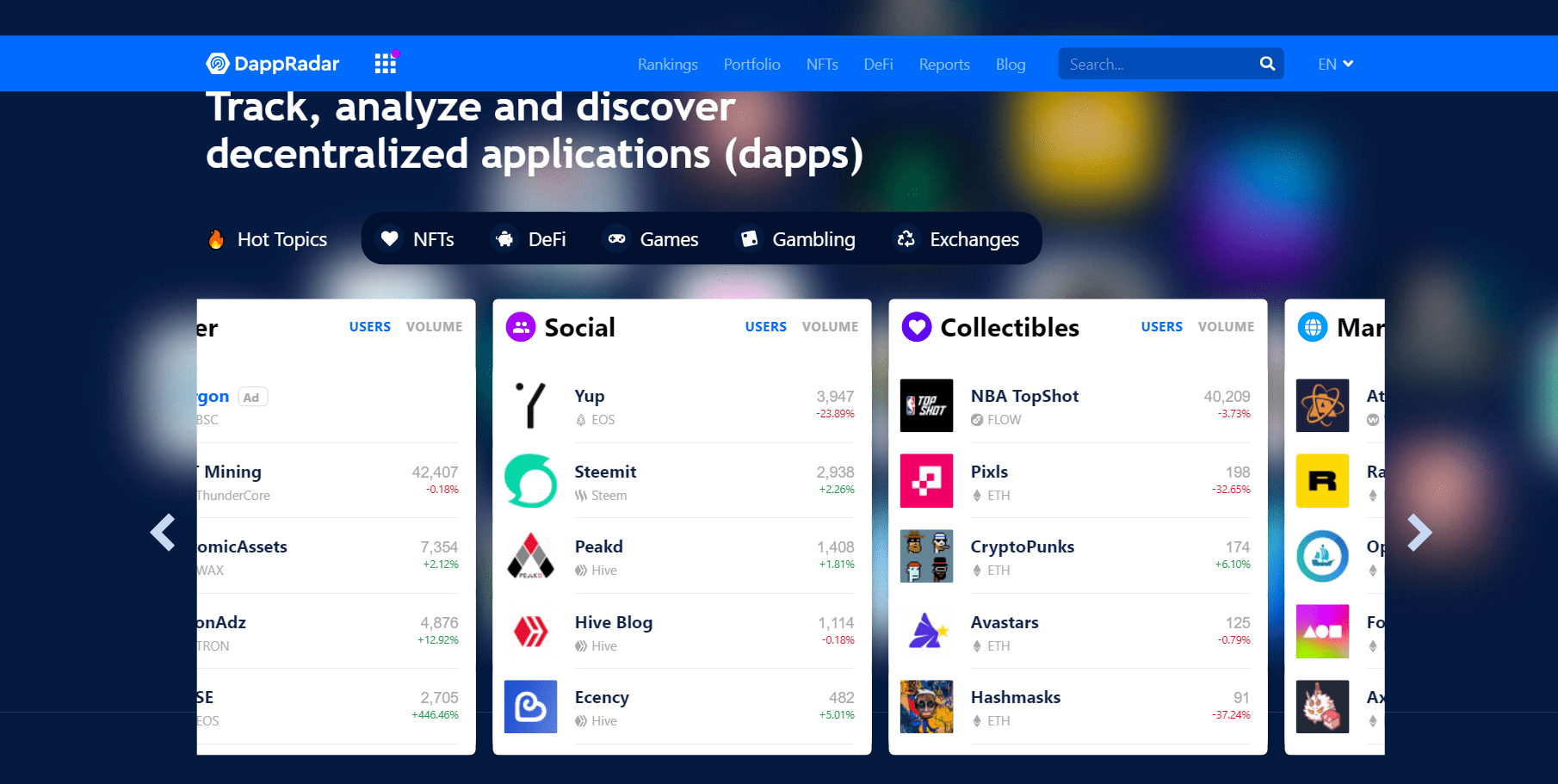Click the Social category people icon
The height and width of the screenshot is (784, 1558).
[521, 327]
